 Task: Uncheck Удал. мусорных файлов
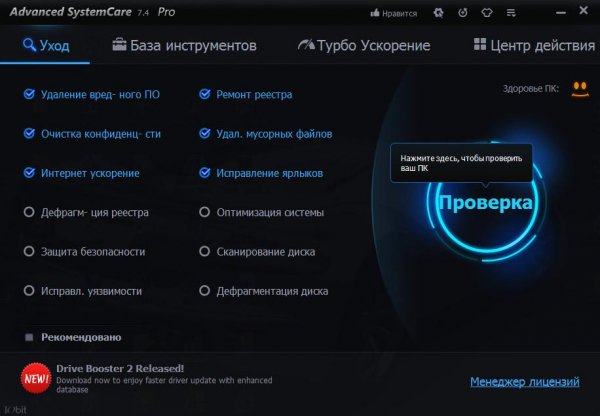[x=205, y=134]
